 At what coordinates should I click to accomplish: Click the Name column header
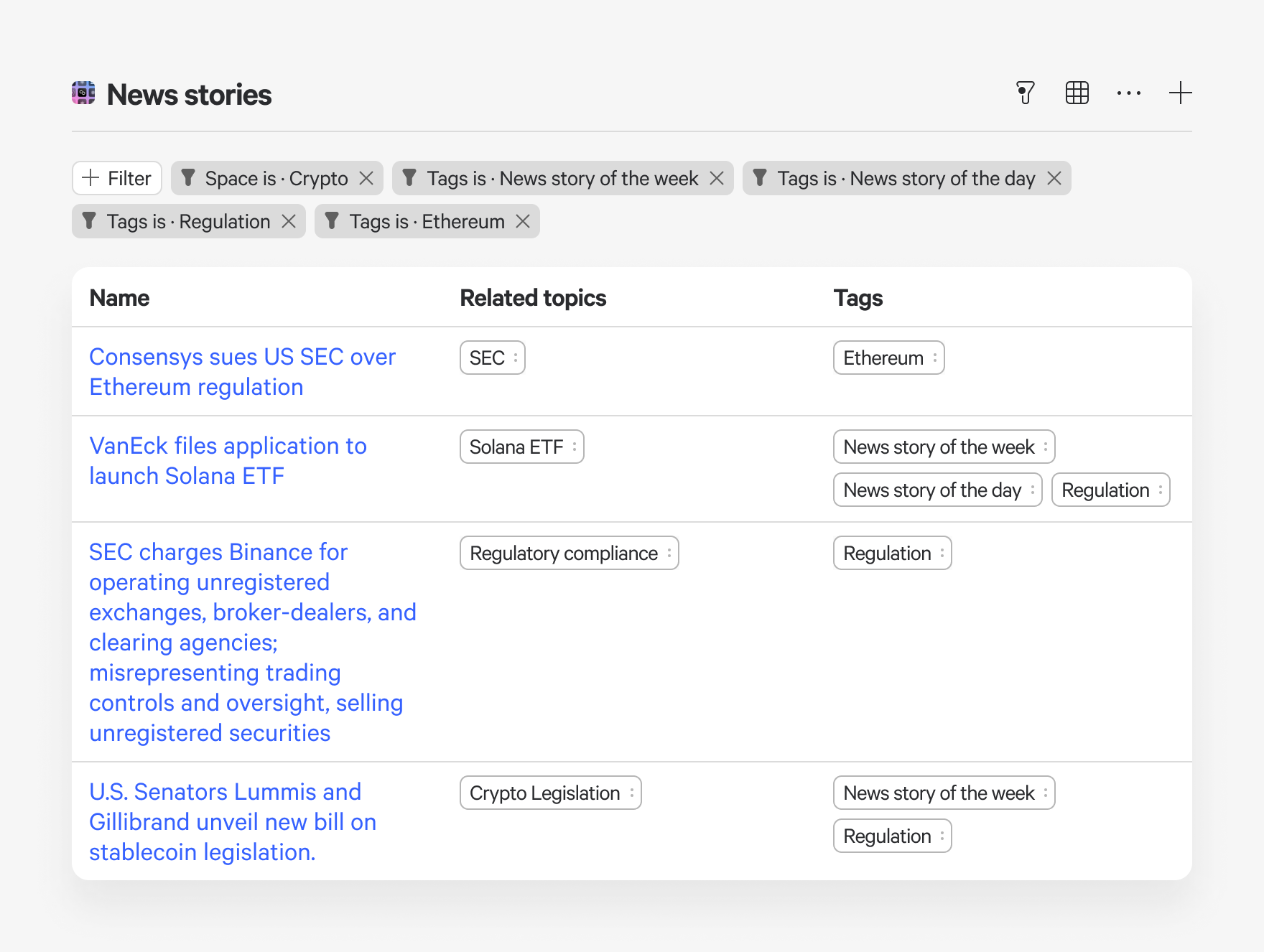click(x=119, y=297)
